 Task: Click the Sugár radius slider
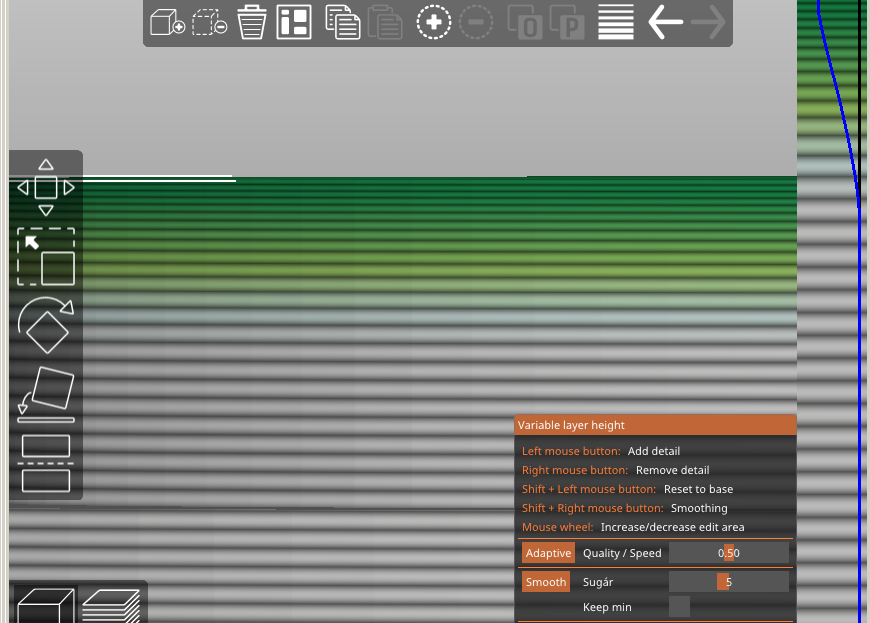[x=729, y=582]
